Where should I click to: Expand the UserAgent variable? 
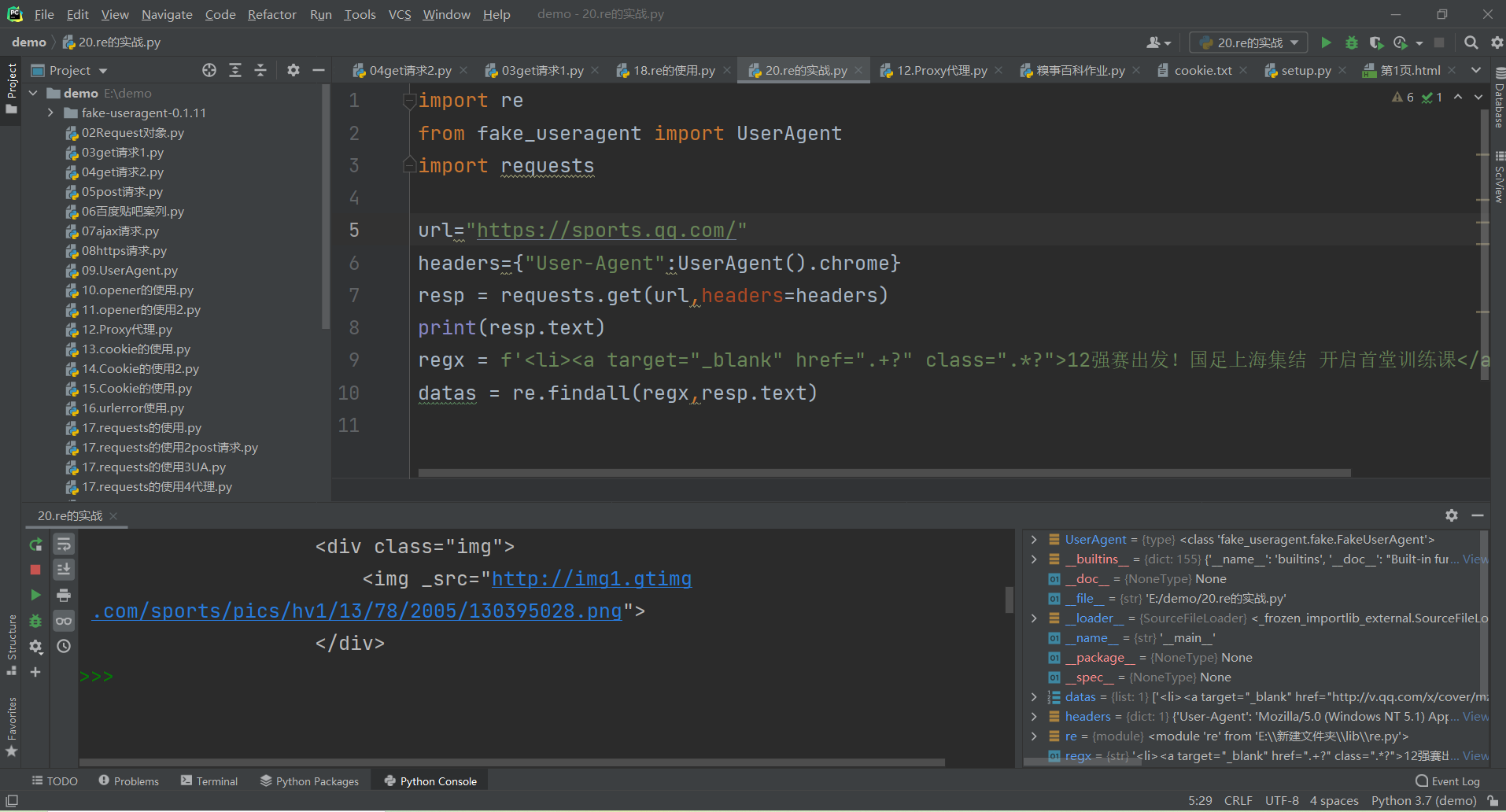click(x=1034, y=539)
